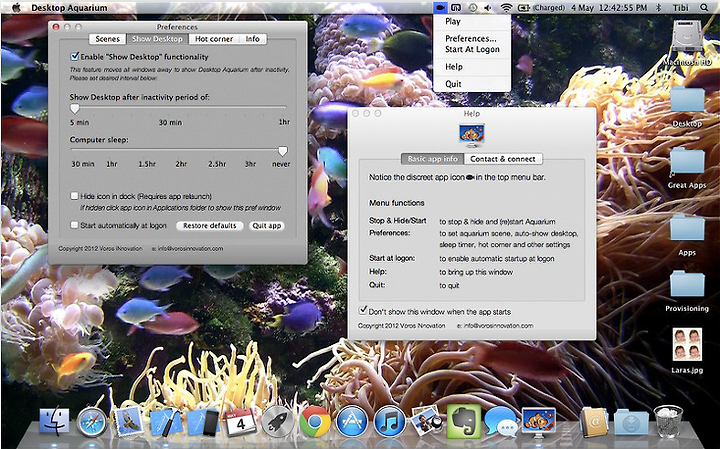Viewport: 720px width, 449px height.
Task: Open the Apple menu
Action: pyautogui.click(x=16, y=8)
